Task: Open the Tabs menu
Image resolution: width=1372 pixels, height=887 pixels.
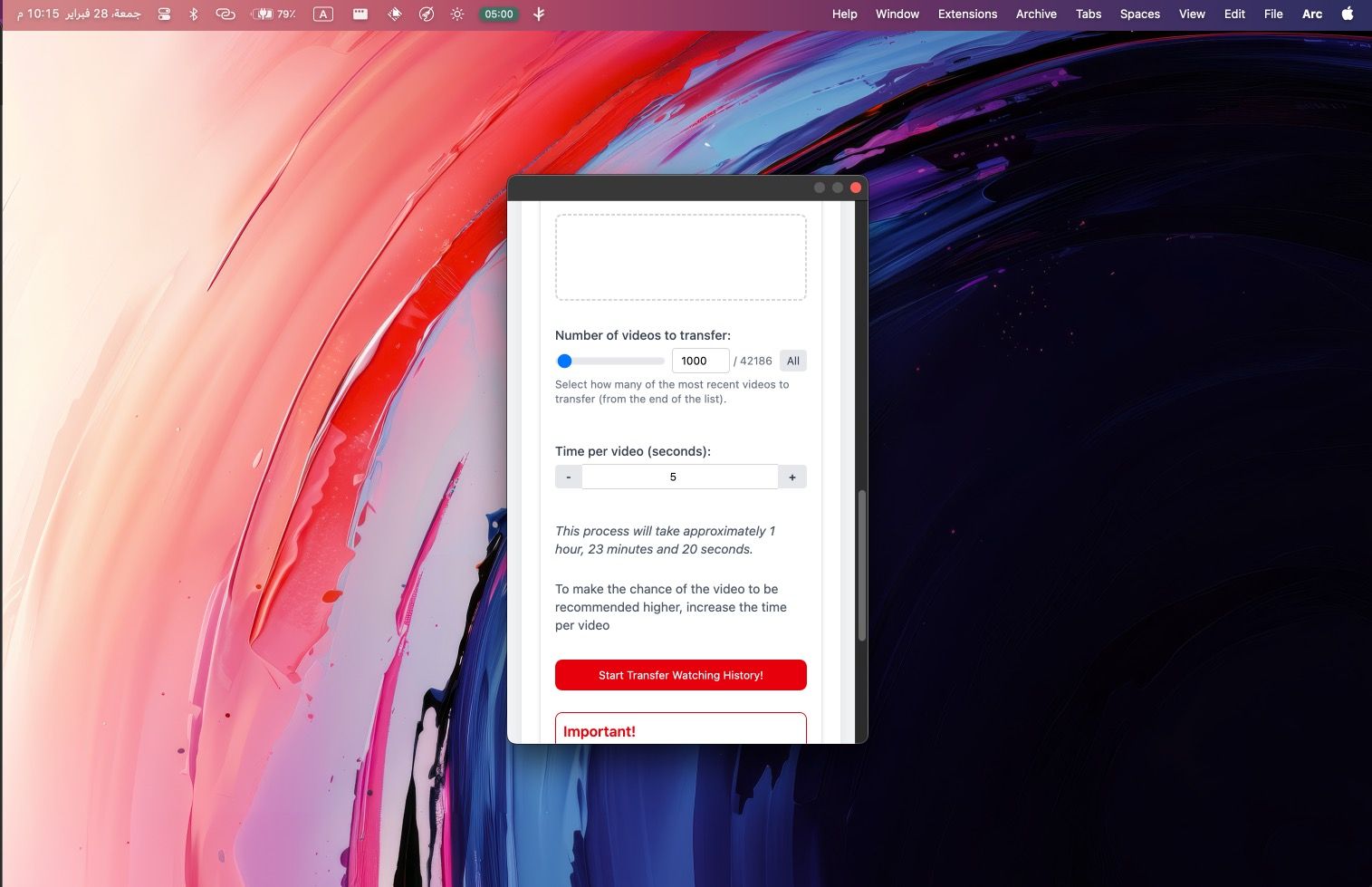Action: point(1089,14)
